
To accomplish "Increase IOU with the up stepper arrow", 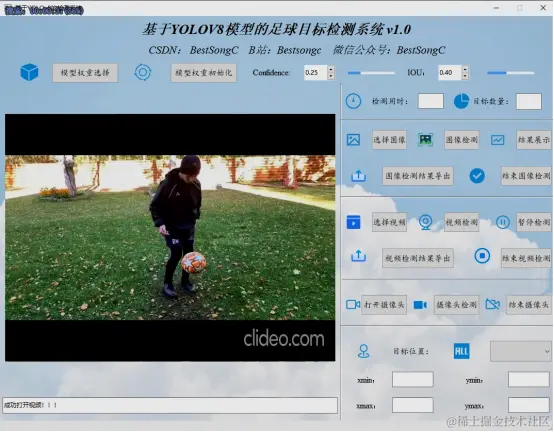I will point(465,69).
